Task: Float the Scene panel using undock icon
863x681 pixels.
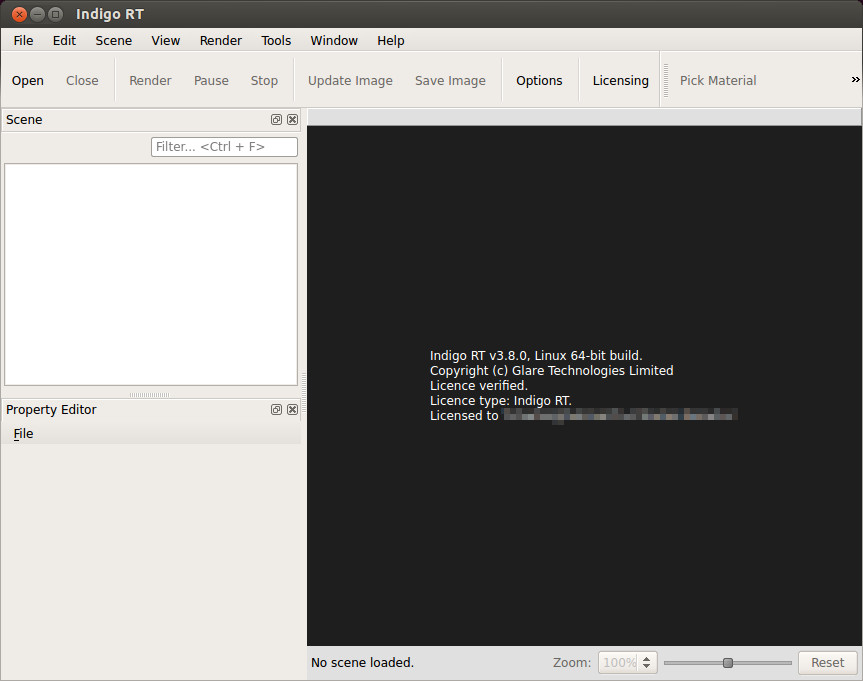Action: click(x=276, y=120)
